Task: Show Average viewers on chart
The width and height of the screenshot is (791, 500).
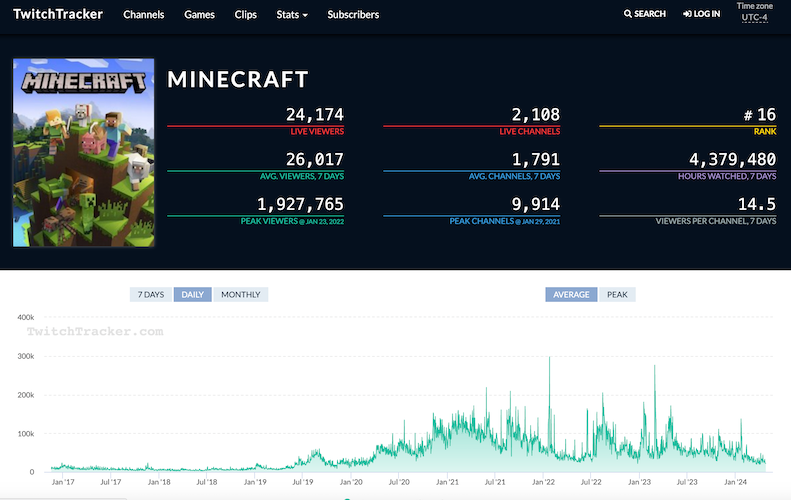Action: click(x=571, y=294)
